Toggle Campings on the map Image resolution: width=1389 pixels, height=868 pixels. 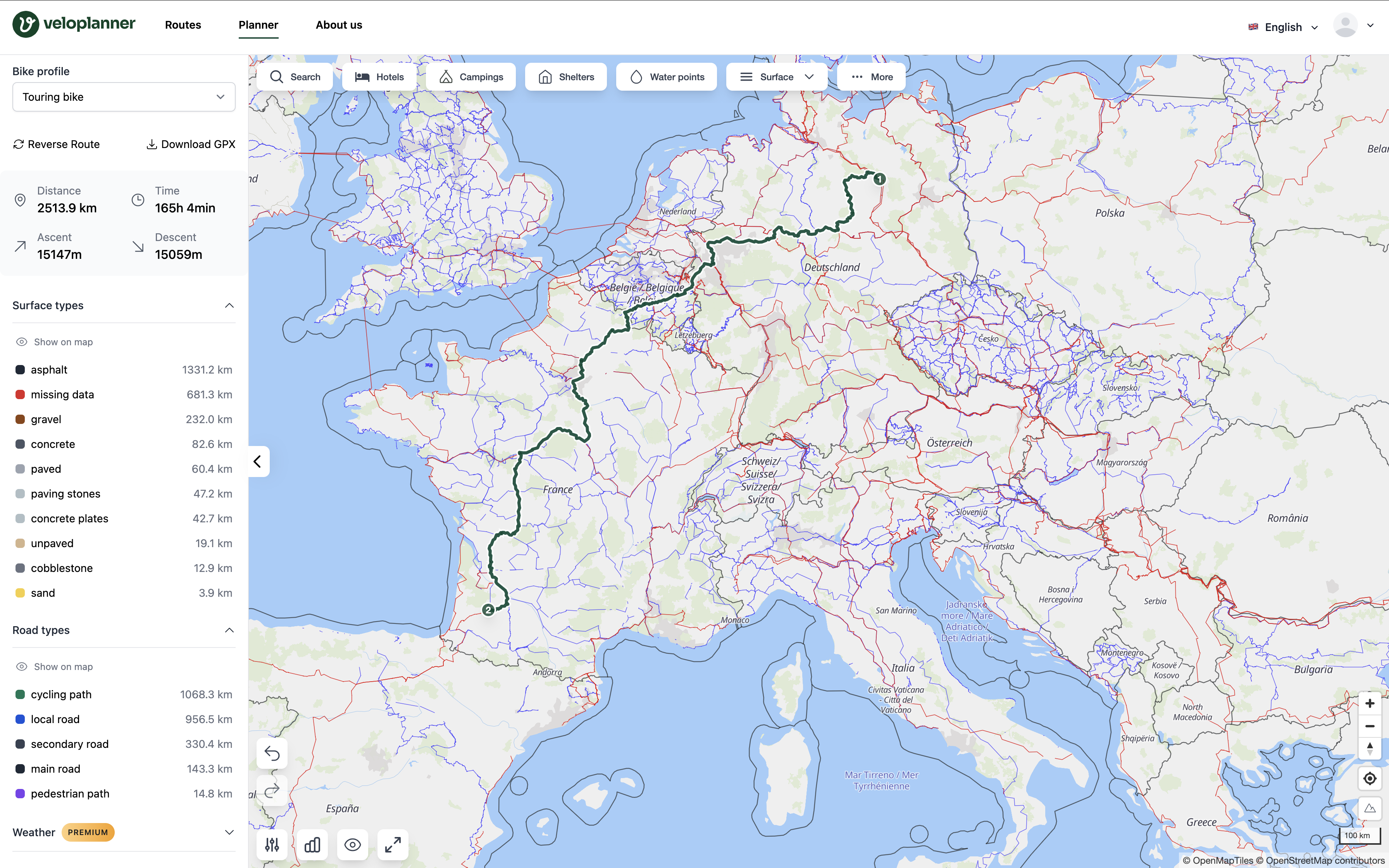(x=470, y=77)
